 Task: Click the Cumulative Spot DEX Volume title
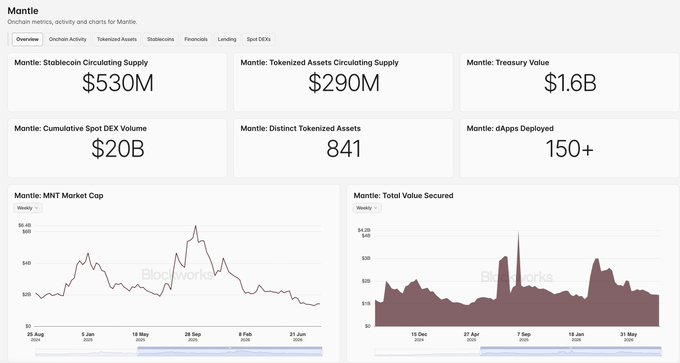[x=81, y=128]
